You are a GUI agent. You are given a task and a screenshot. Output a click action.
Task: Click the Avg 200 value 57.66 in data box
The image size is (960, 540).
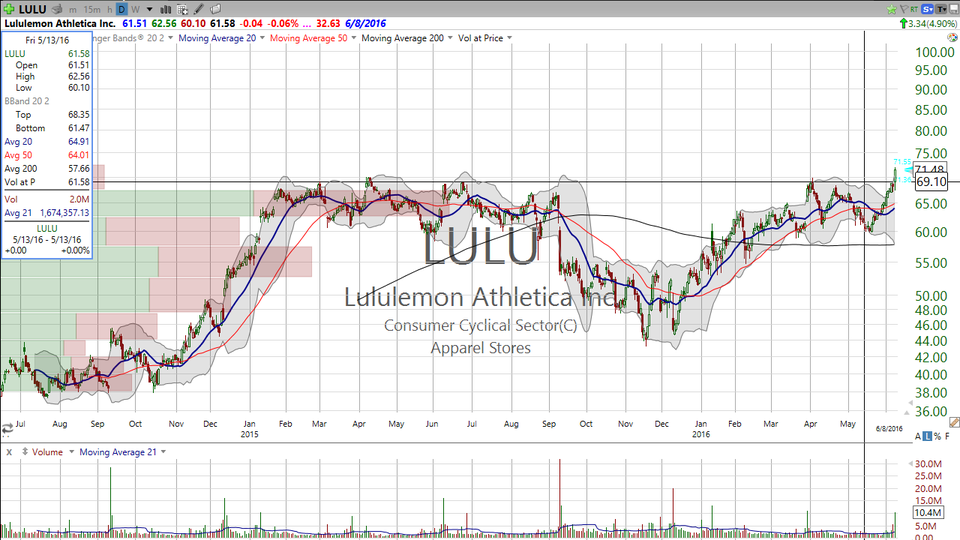pyautogui.click(x=78, y=168)
